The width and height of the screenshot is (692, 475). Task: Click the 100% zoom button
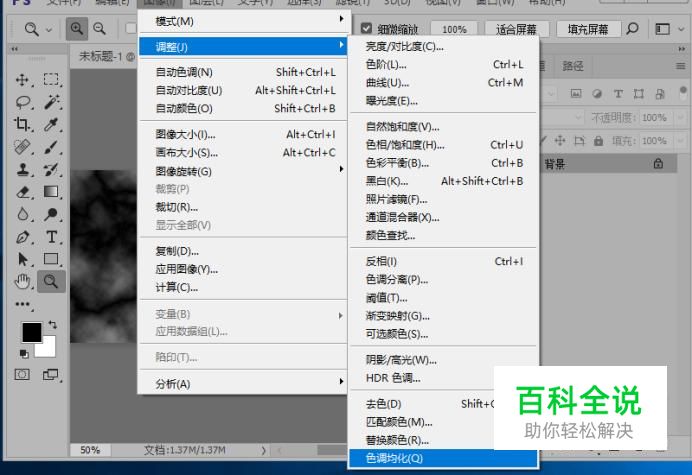454,30
